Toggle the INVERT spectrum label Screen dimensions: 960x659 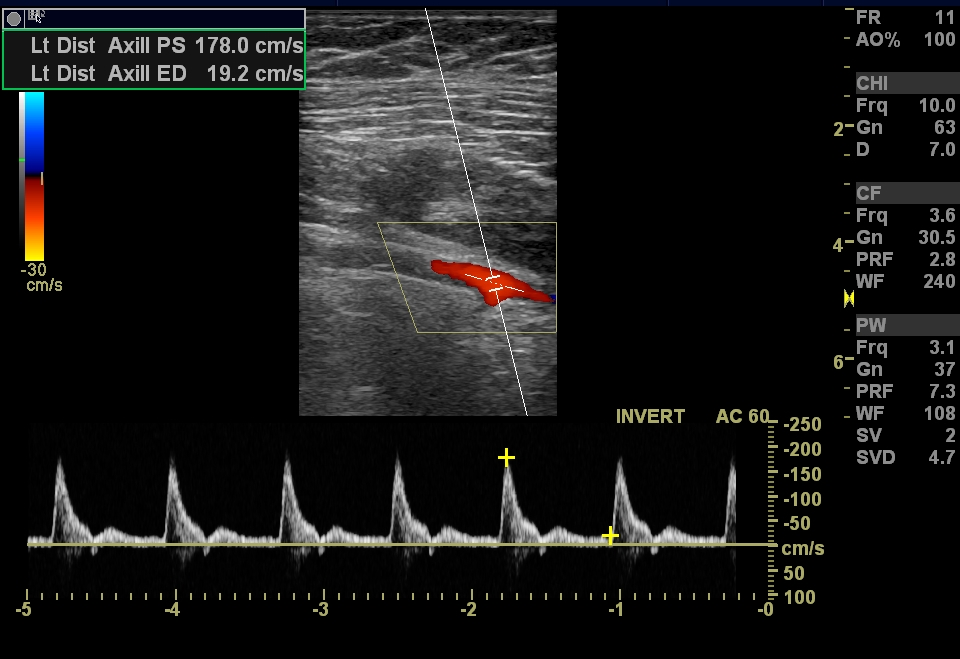click(650, 417)
